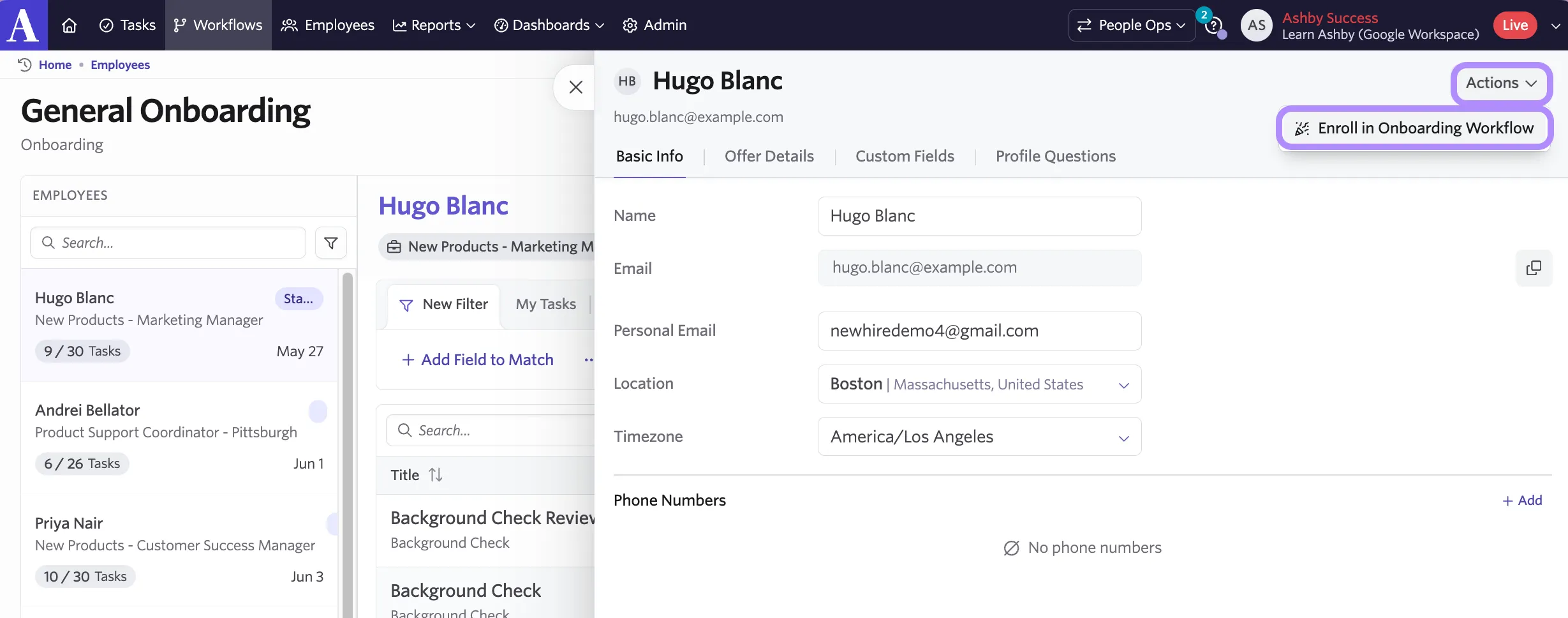This screenshot has width=1568, height=618.
Task: Expand the account menu chevron beside Live
Action: (x=1555, y=26)
